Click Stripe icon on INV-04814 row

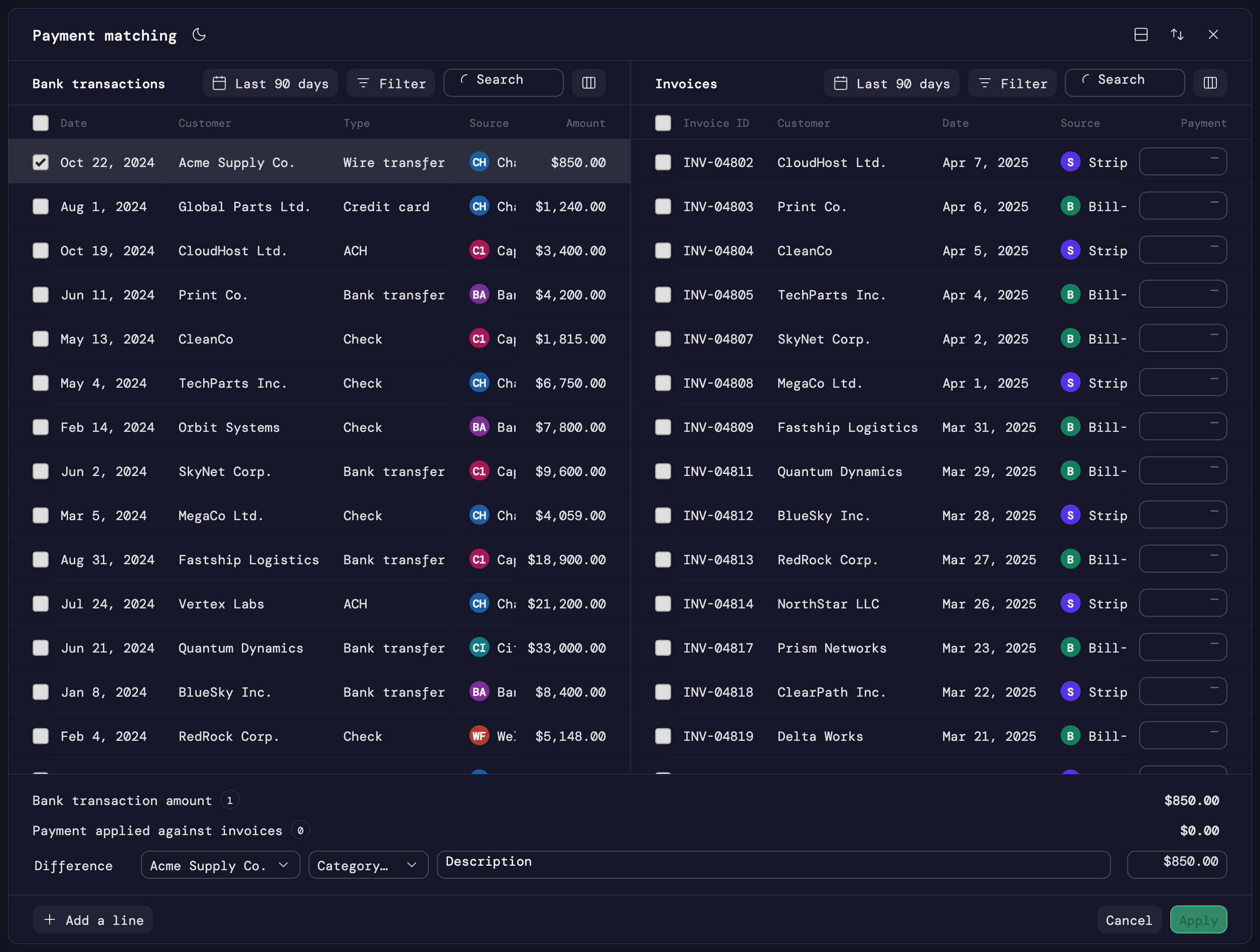coord(1070,603)
